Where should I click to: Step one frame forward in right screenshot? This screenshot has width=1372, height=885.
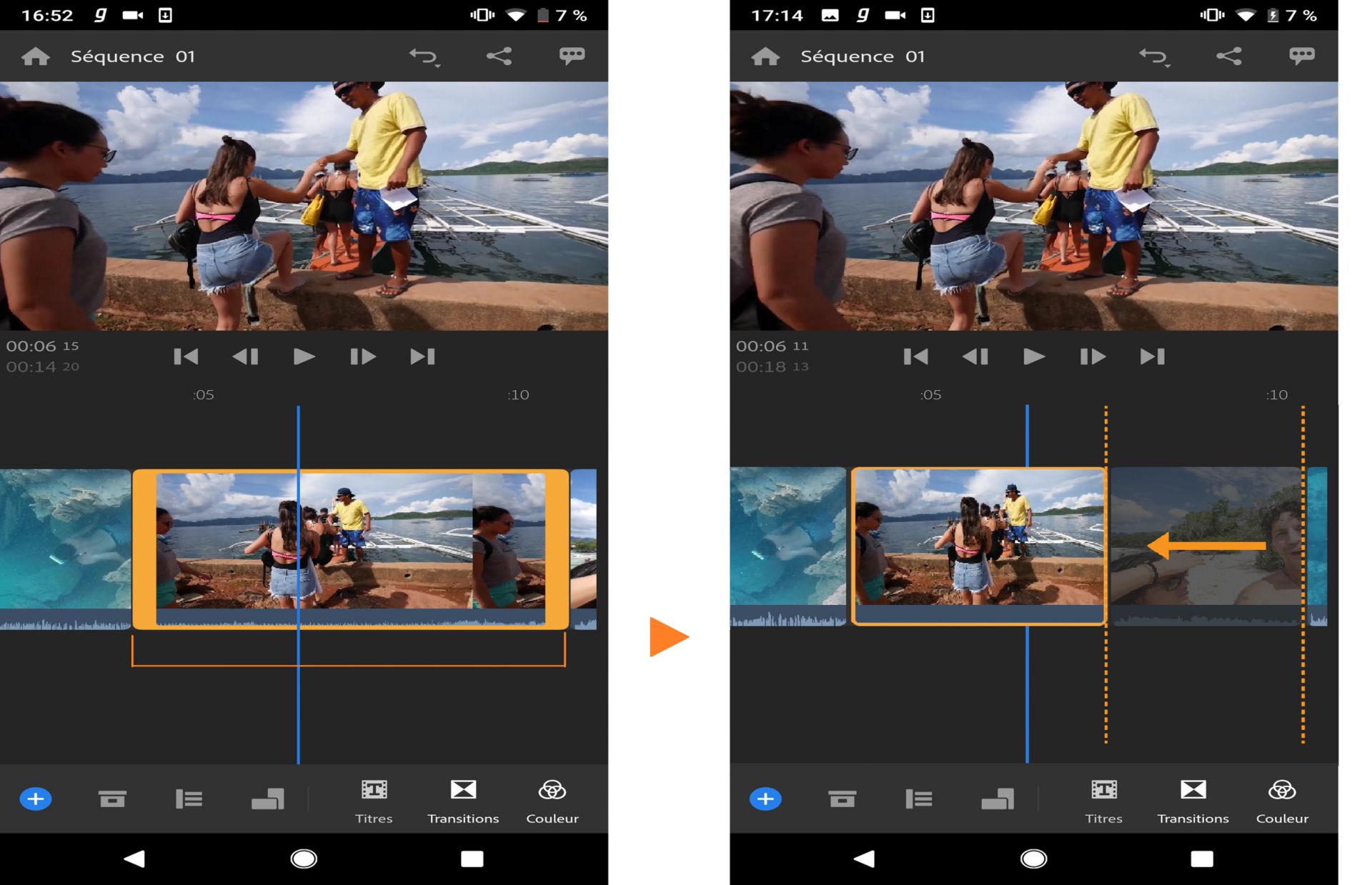pos(1092,356)
